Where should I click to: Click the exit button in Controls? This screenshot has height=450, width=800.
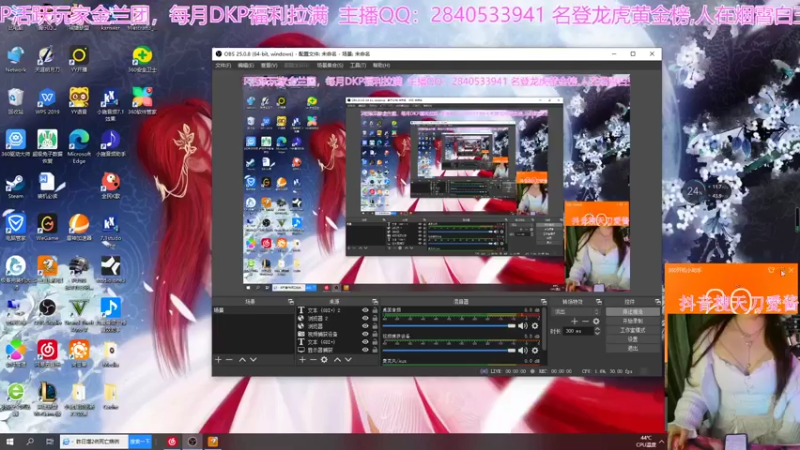pos(633,348)
